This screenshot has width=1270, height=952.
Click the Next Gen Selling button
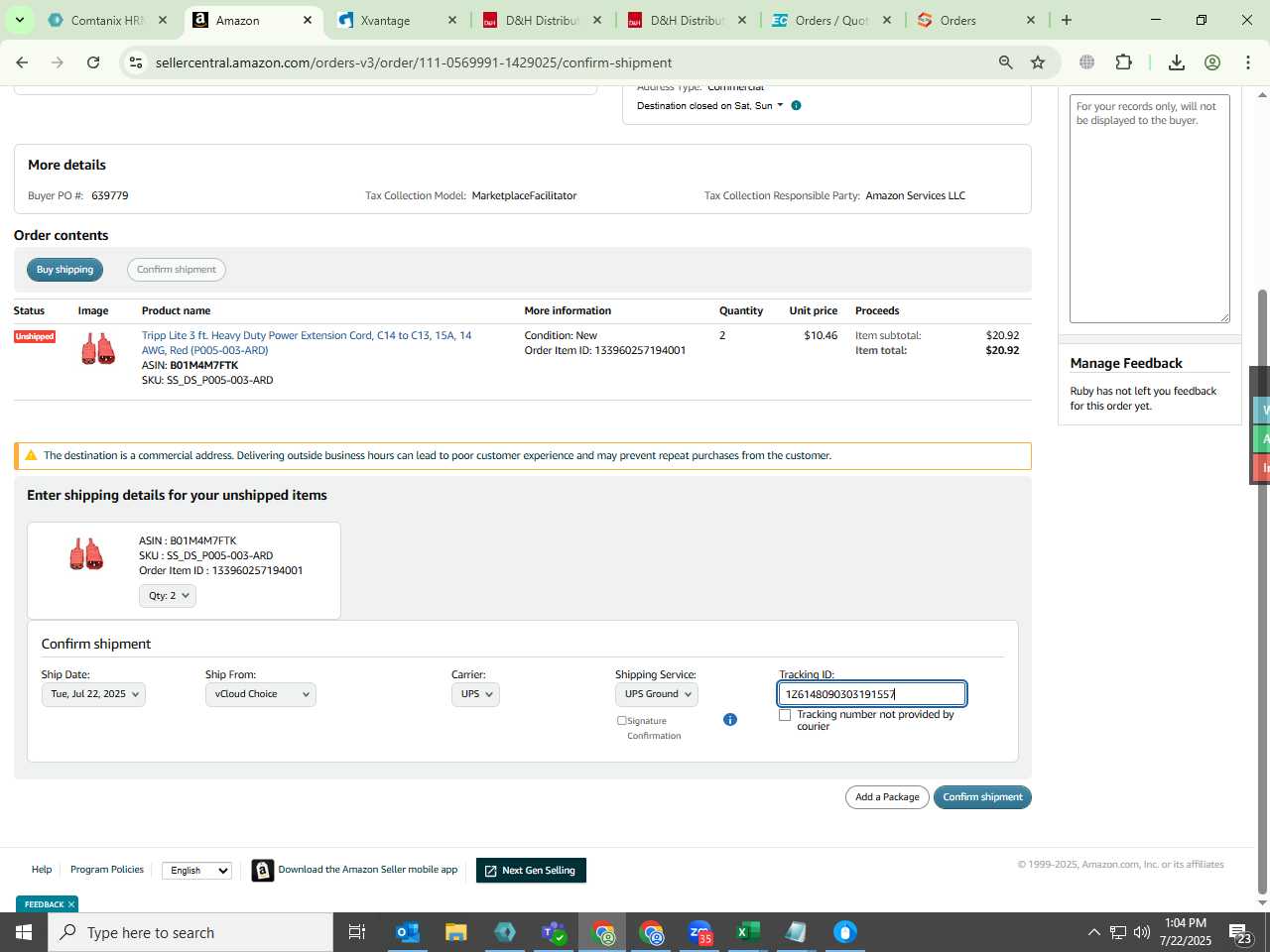click(x=531, y=871)
